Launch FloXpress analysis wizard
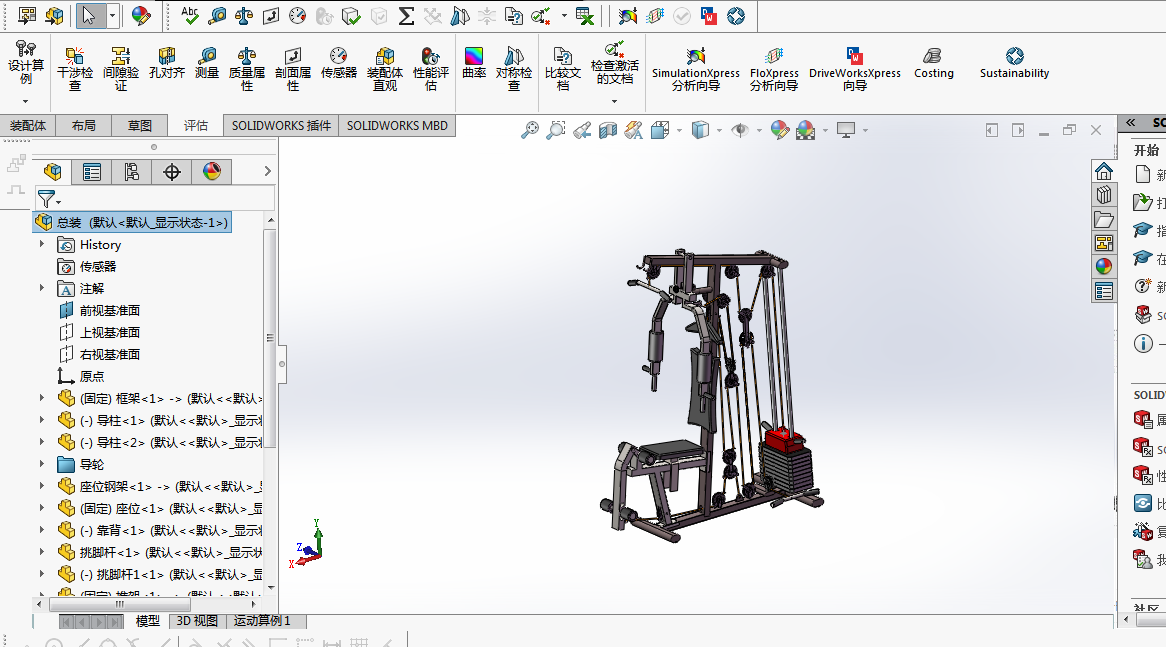The width and height of the screenshot is (1166, 647). click(774, 68)
